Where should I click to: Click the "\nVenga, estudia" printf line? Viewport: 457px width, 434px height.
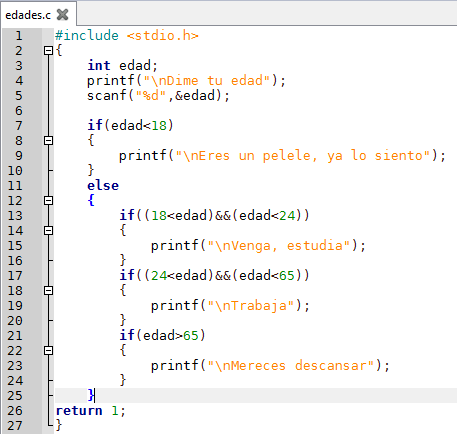(x=258, y=246)
